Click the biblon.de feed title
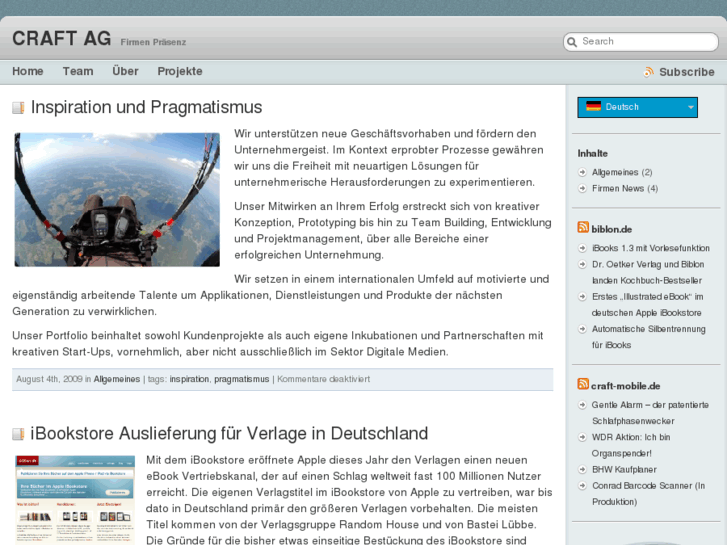727x545 pixels. pos(612,229)
